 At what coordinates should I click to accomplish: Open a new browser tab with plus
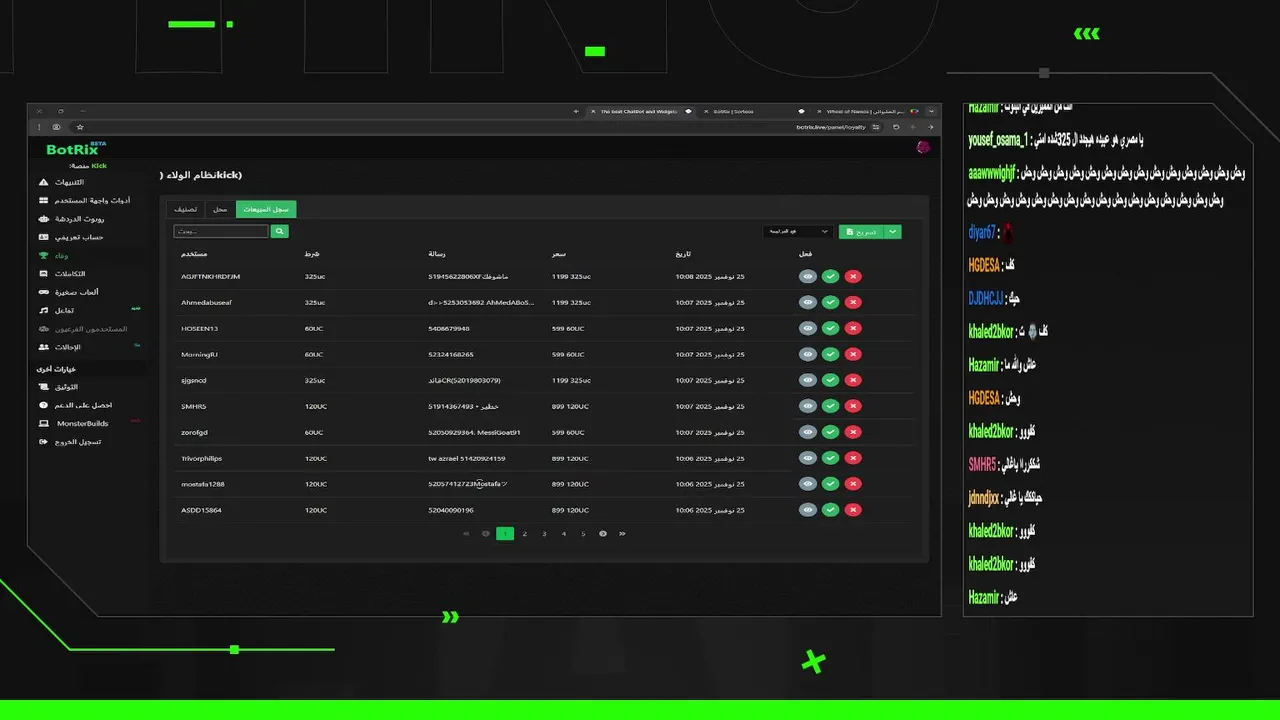(575, 111)
